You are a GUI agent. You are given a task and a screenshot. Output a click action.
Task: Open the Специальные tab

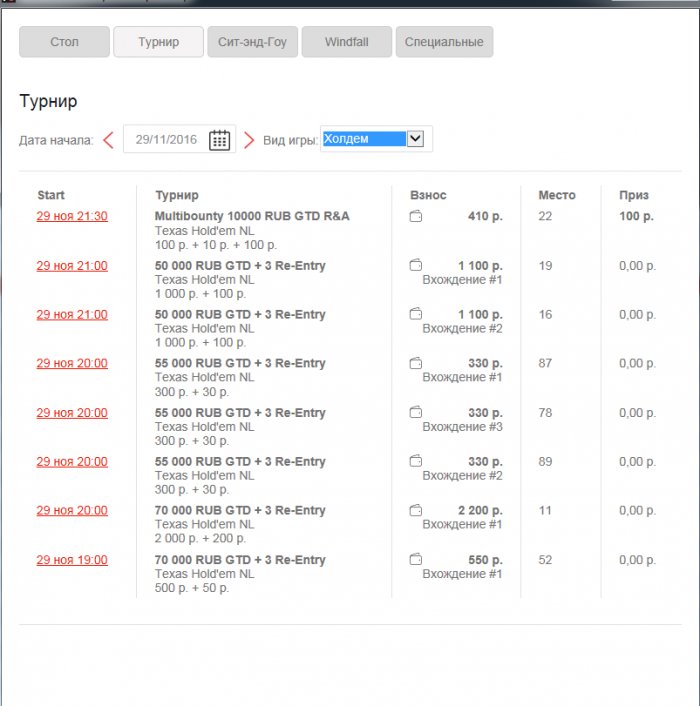tap(444, 42)
